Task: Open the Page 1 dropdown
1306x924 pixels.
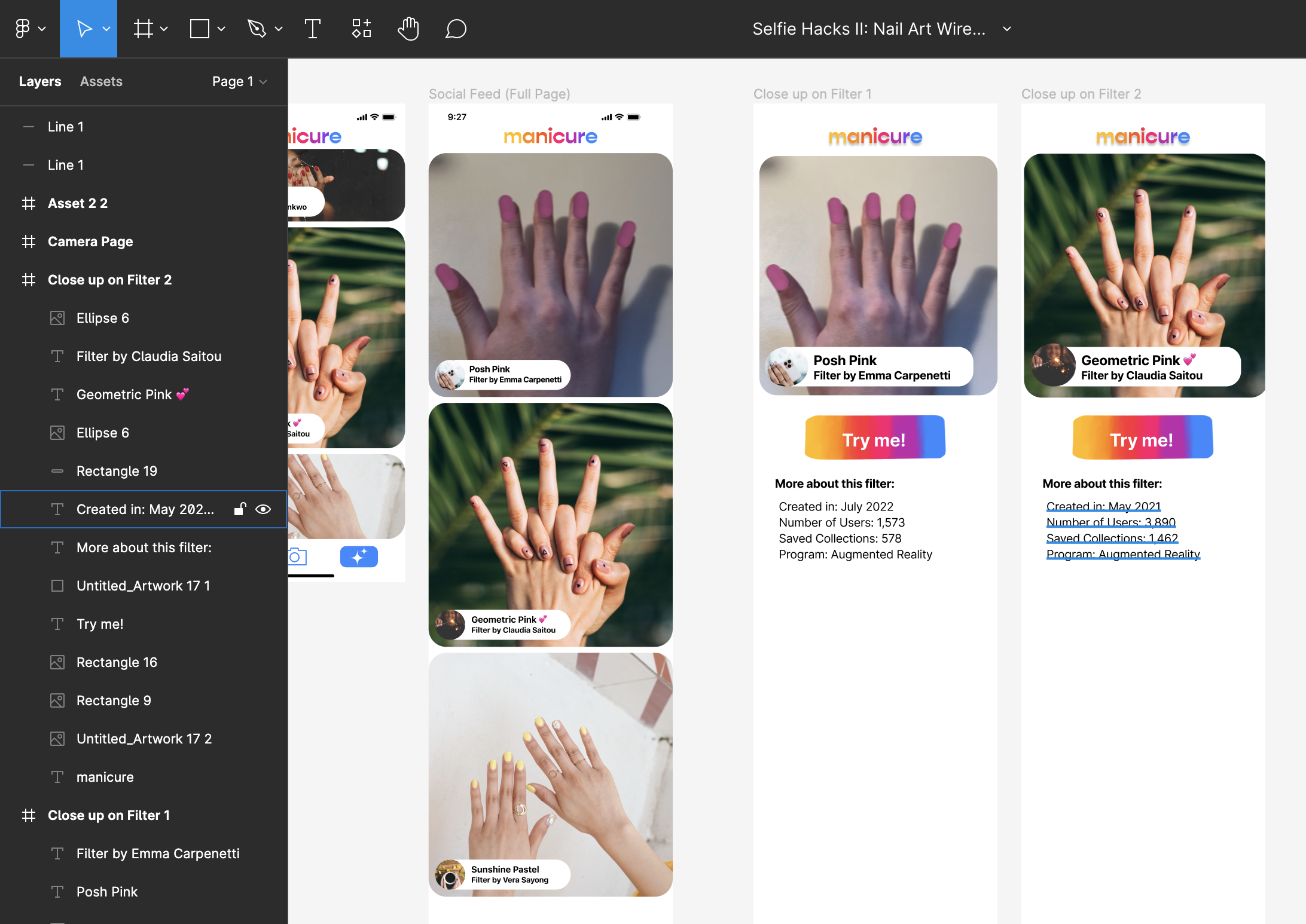Action: [239, 81]
